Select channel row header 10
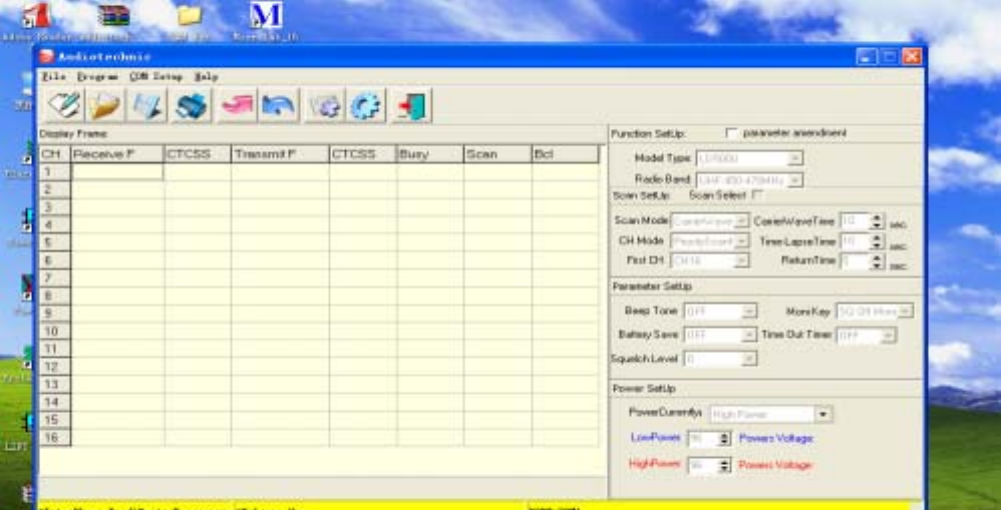Image resolution: width=1001 pixels, height=510 pixels. (x=55, y=331)
